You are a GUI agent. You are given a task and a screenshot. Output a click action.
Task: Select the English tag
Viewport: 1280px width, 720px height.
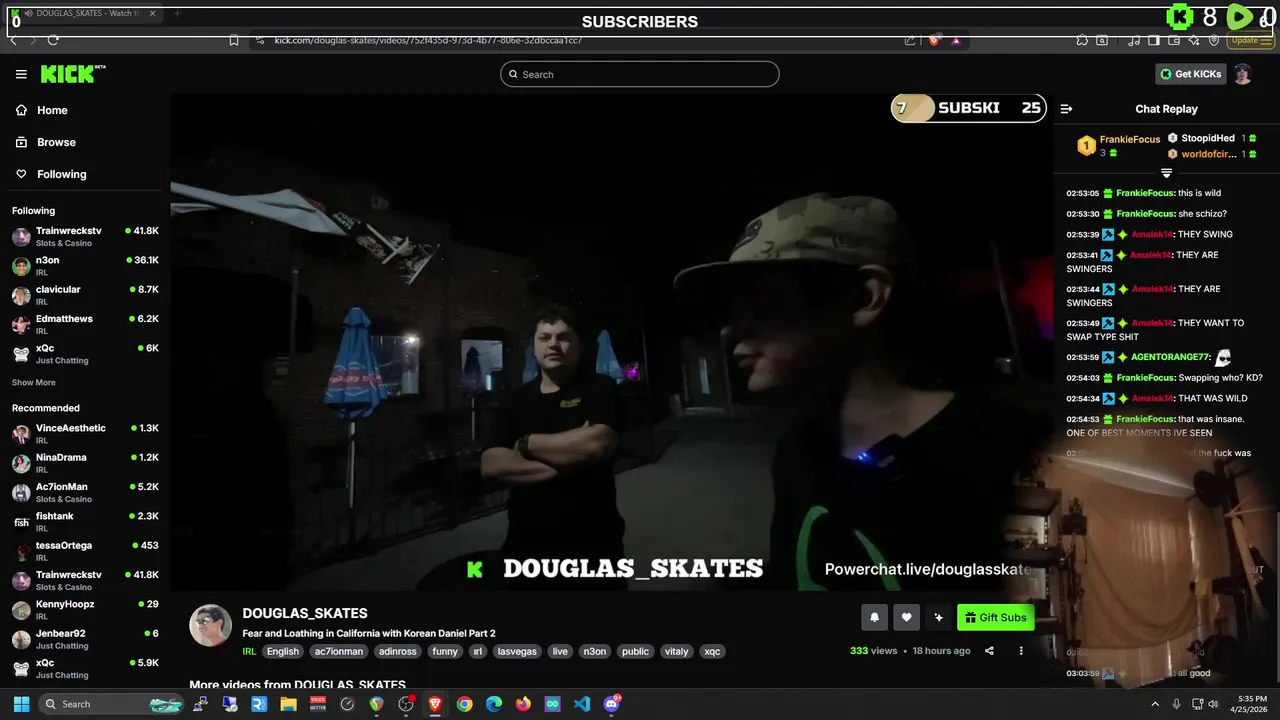click(x=283, y=651)
